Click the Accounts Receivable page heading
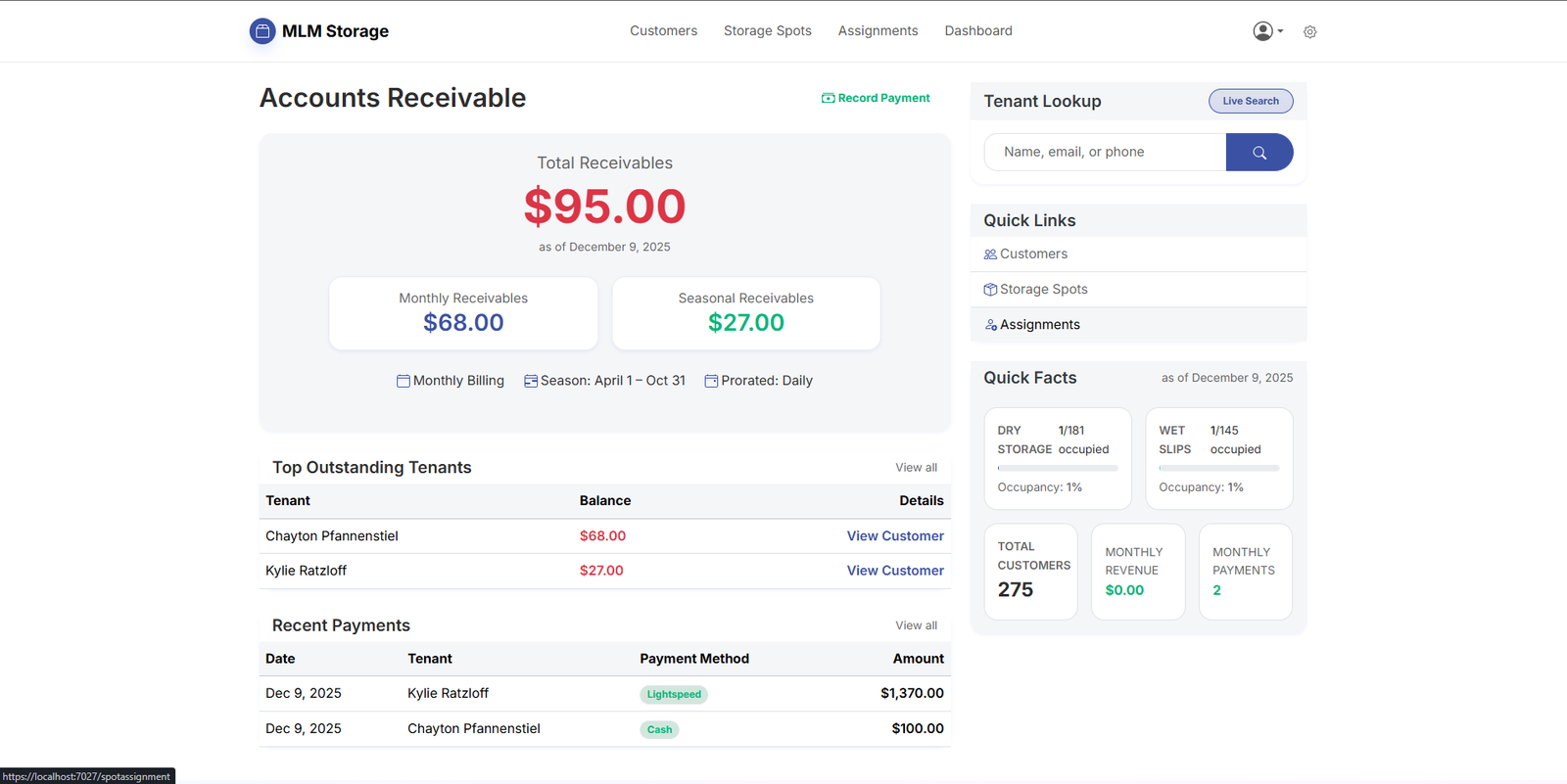The width and height of the screenshot is (1567, 784). [393, 98]
